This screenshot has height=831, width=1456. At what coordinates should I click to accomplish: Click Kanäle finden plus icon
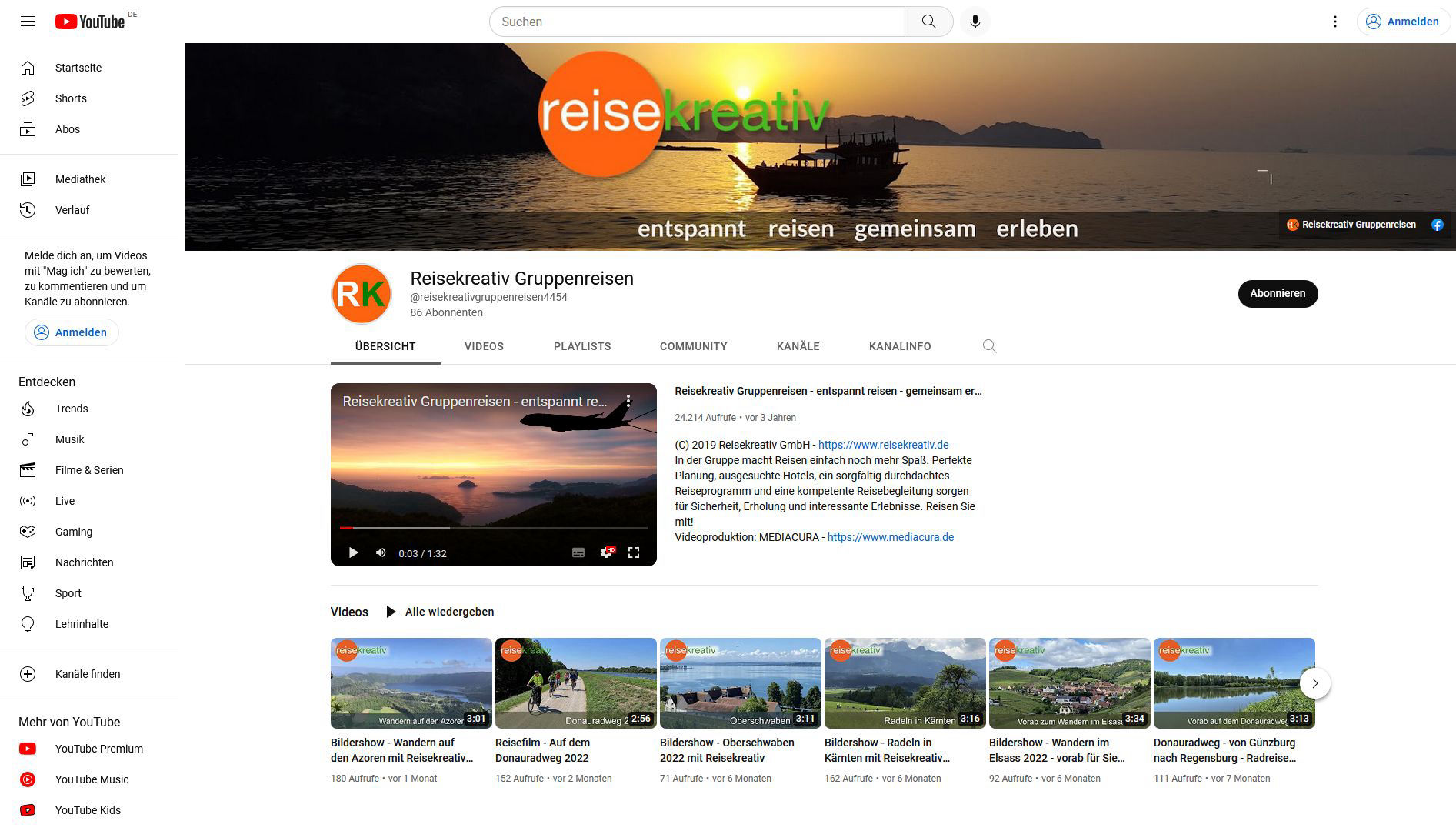[28, 674]
